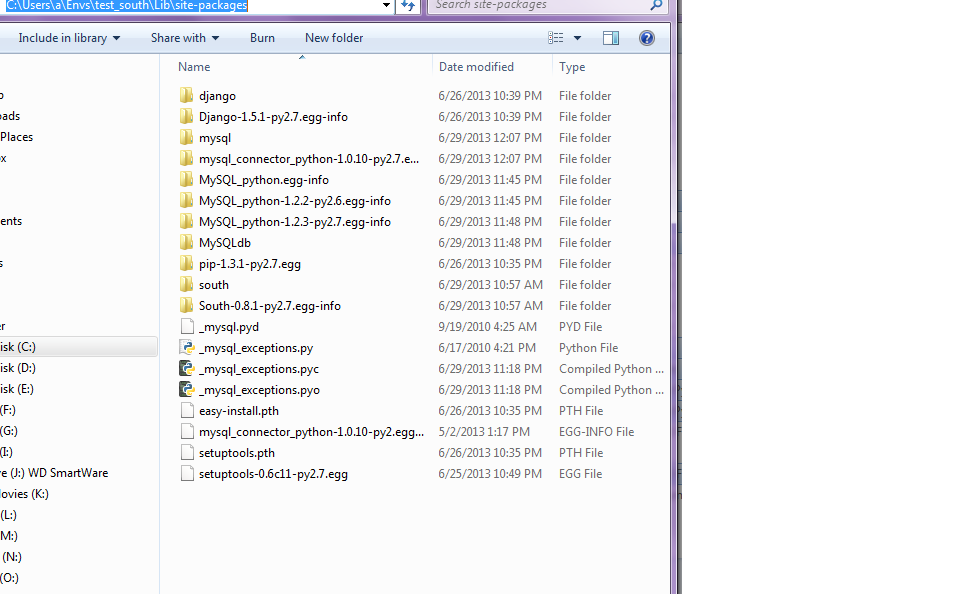Select the MySQL_python-1.2.3-py2.7.egg-info folder icon
960x594 pixels.
point(187,222)
